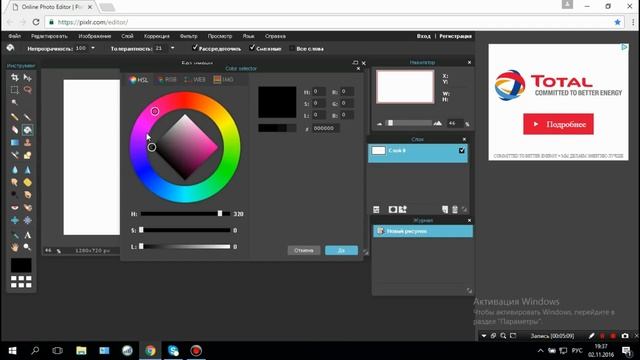The width and height of the screenshot is (640, 360).
Task: Select the Color Picker eyedropper tool
Action: (15, 235)
